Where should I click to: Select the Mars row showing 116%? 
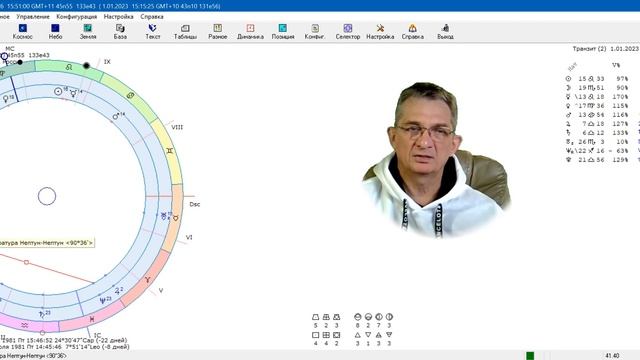coord(597,115)
